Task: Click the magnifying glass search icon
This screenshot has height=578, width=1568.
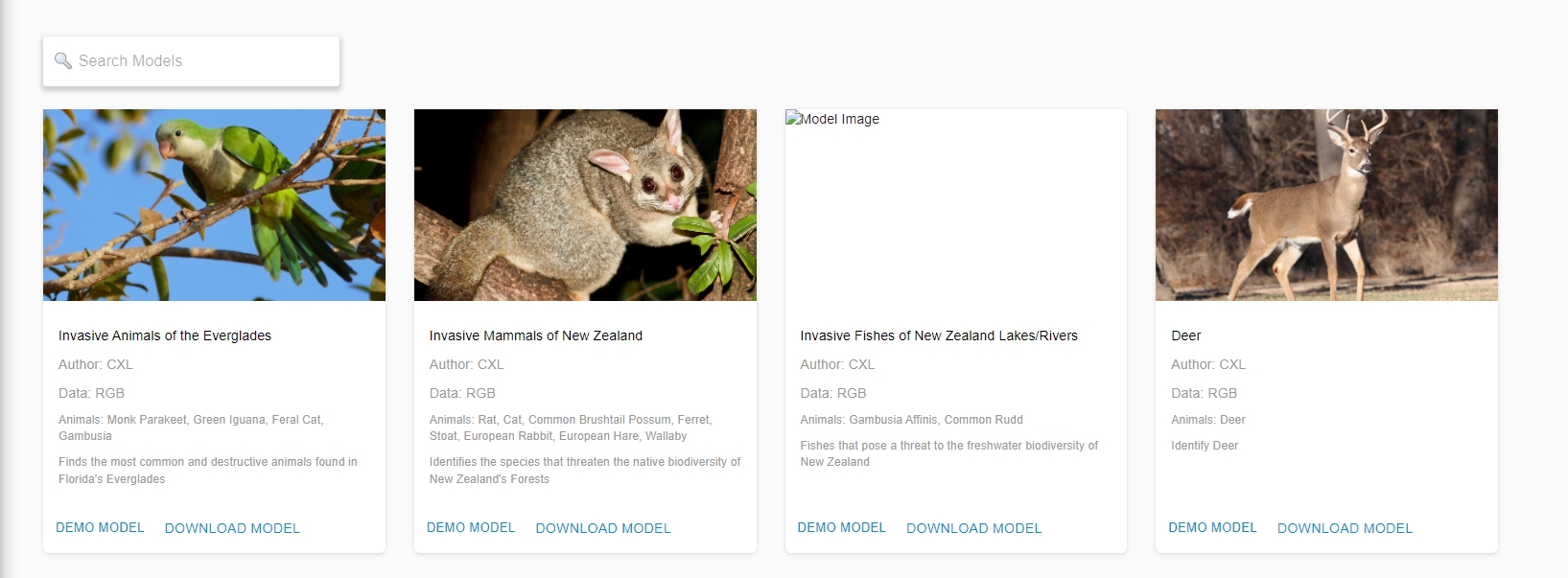Action: 63,60
